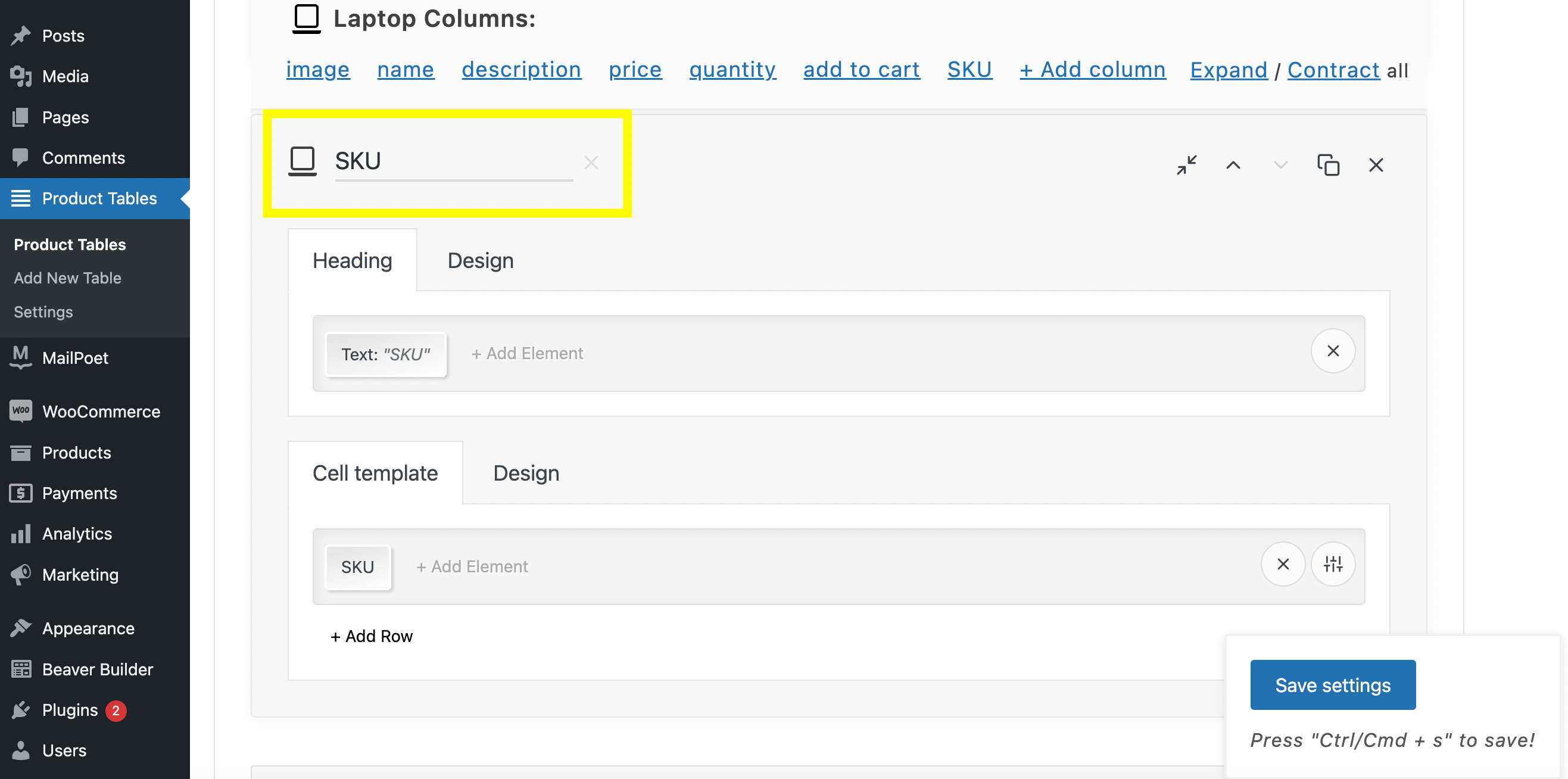Remove the heading row with X
The height and width of the screenshot is (779, 1568).
tap(1332, 351)
